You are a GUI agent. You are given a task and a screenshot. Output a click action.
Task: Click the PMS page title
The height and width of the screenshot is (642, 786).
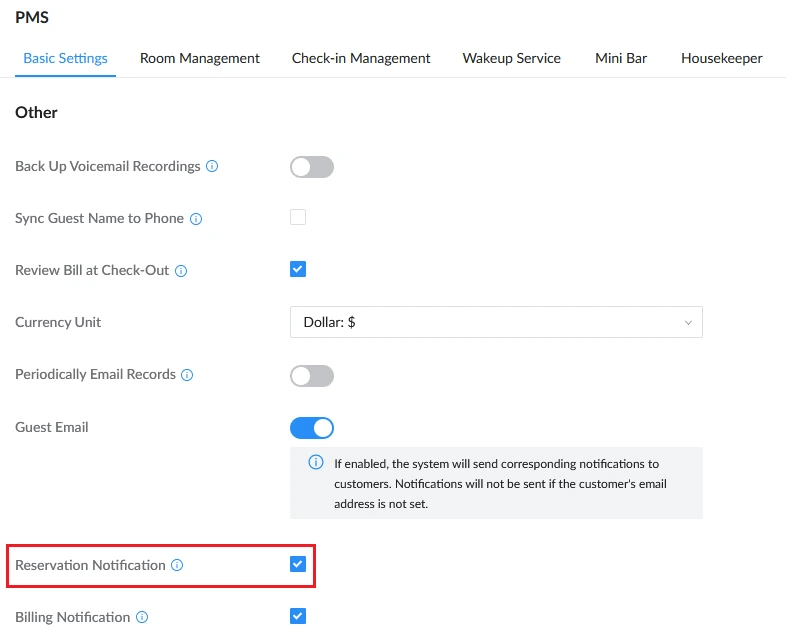tap(32, 18)
